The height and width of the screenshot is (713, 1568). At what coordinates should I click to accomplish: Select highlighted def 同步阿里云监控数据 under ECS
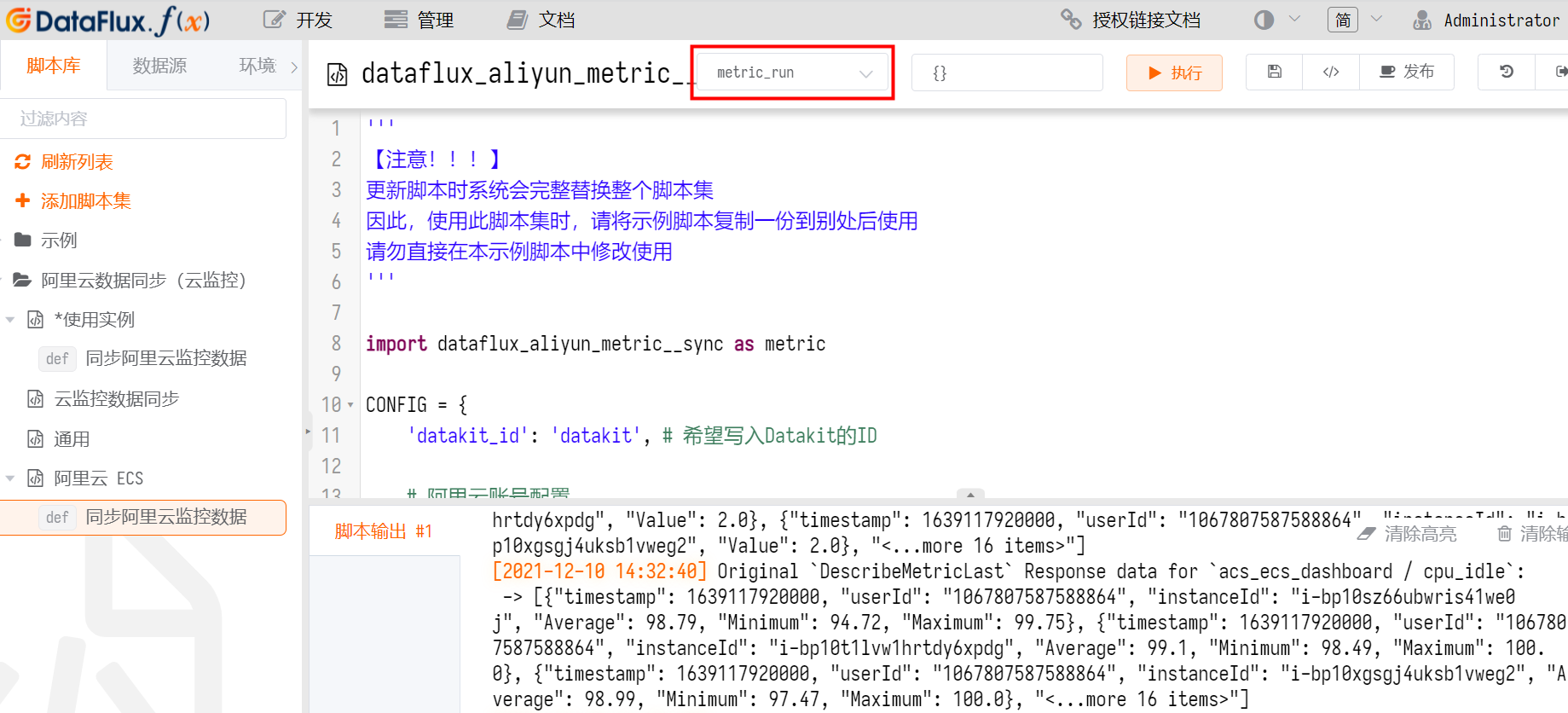pyautogui.click(x=143, y=518)
